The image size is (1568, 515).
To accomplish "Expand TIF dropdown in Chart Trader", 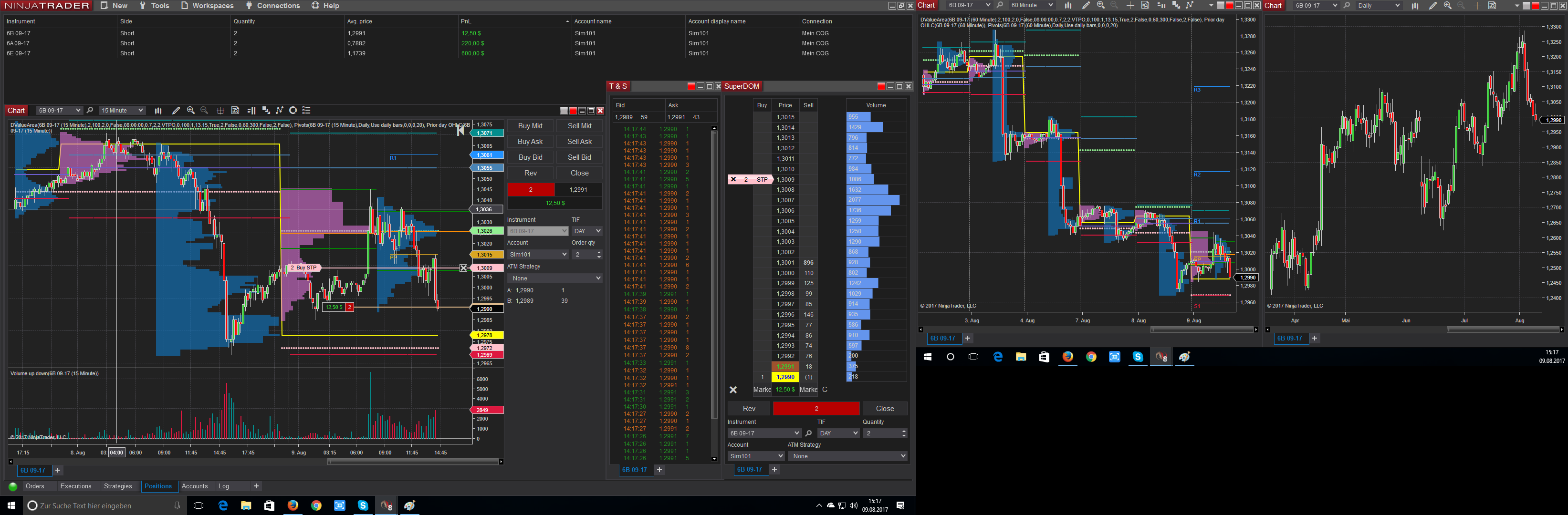I will [587, 231].
